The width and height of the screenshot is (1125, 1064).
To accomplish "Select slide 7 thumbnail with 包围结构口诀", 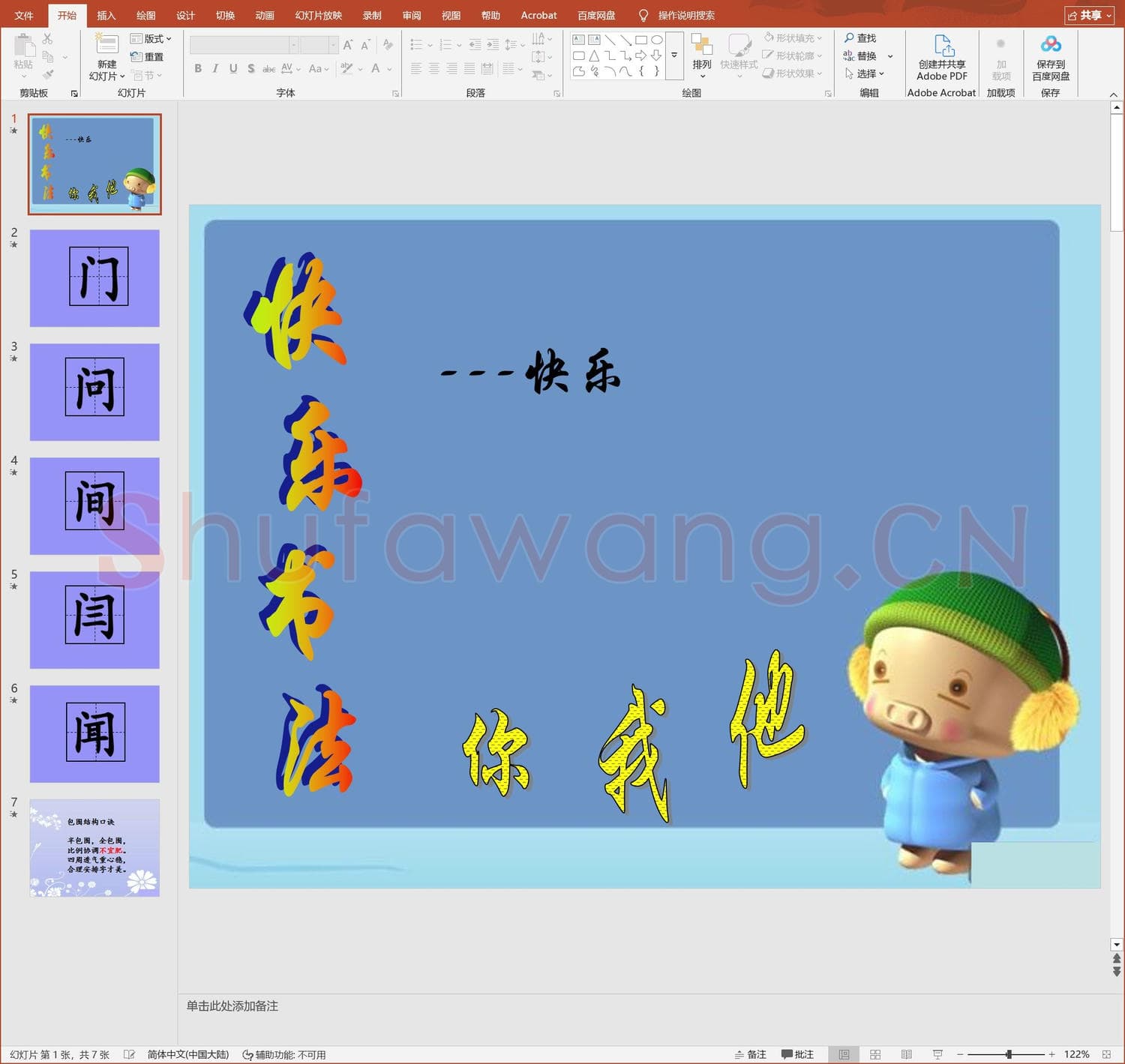I will pos(94,848).
